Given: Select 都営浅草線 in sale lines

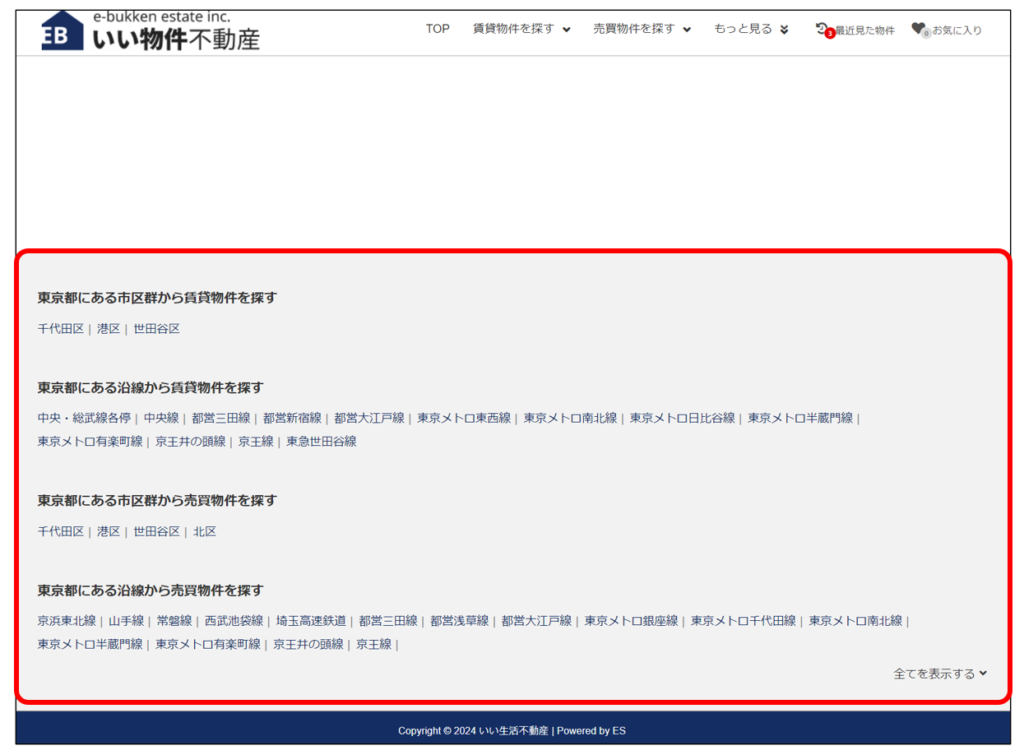Looking at the screenshot, I should click(x=459, y=621).
